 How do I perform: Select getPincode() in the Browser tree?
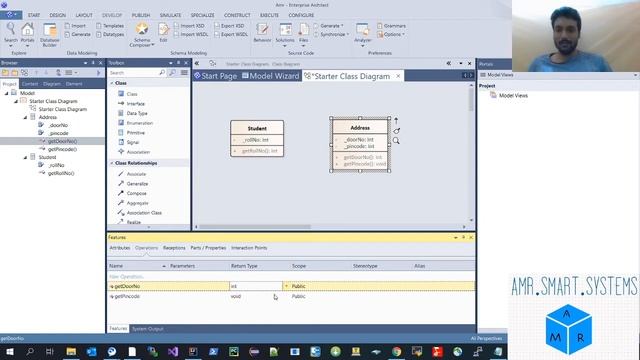click(x=62, y=149)
